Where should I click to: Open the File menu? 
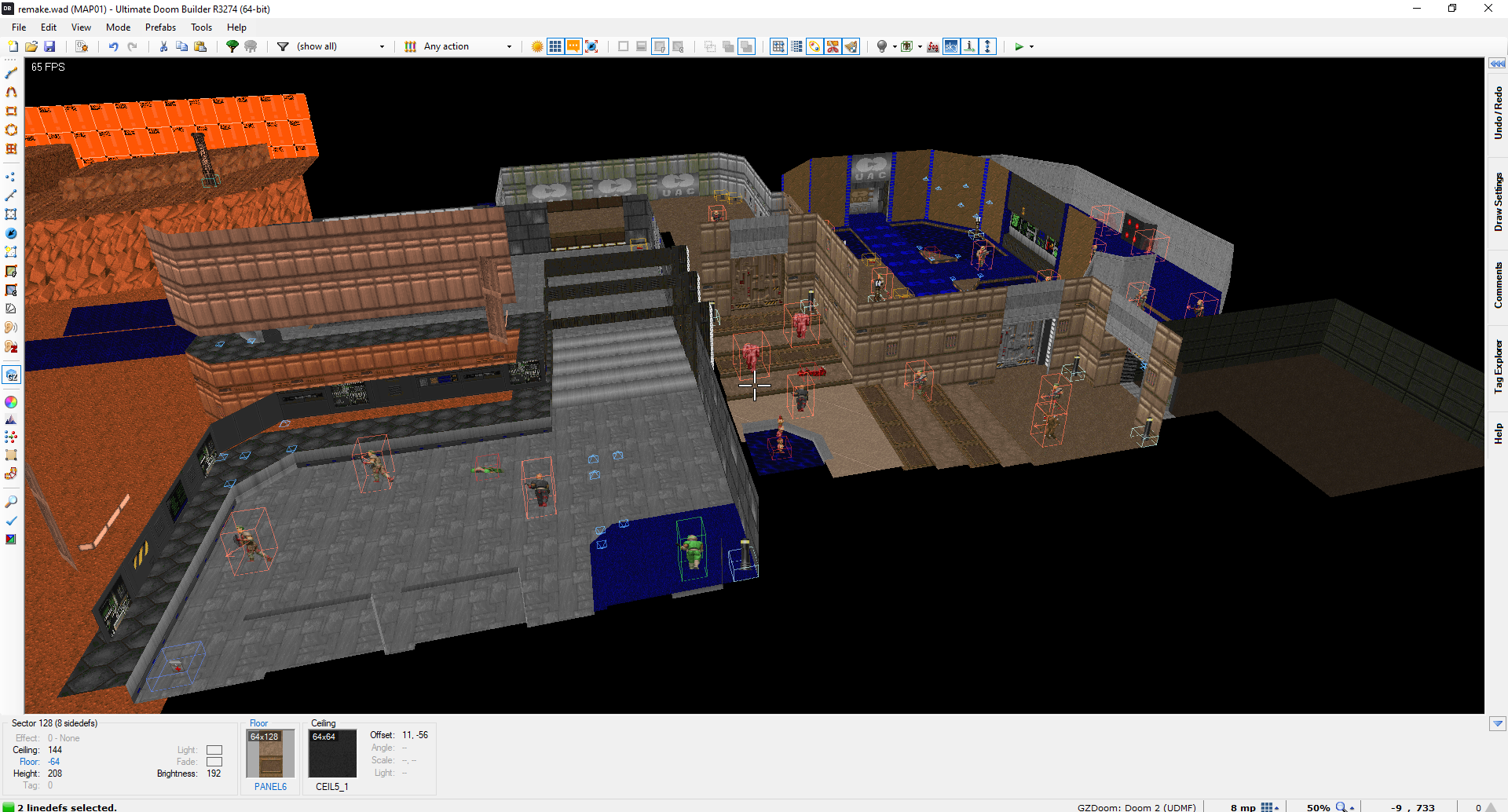(x=19, y=27)
